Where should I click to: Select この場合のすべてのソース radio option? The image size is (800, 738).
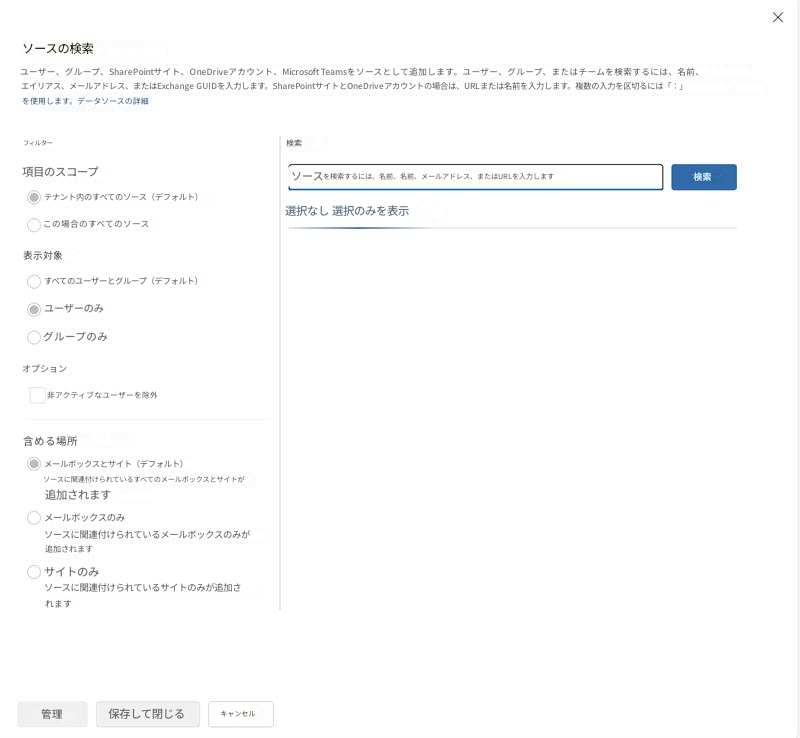click(x=34, y=225)
